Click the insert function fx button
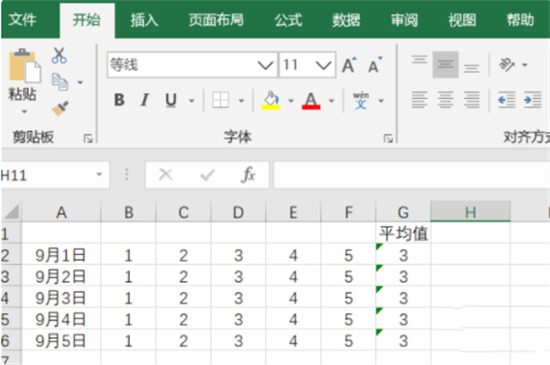The height and width of the screenshot is (365, 550). pyautogui.click(x=248, y=174)
